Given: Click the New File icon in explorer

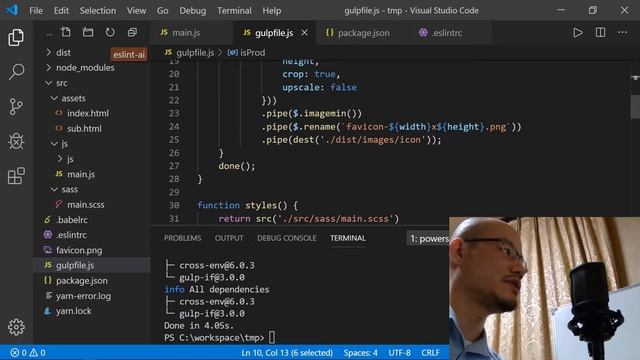Looking at the screenshot, I should [x=66, y=32].
